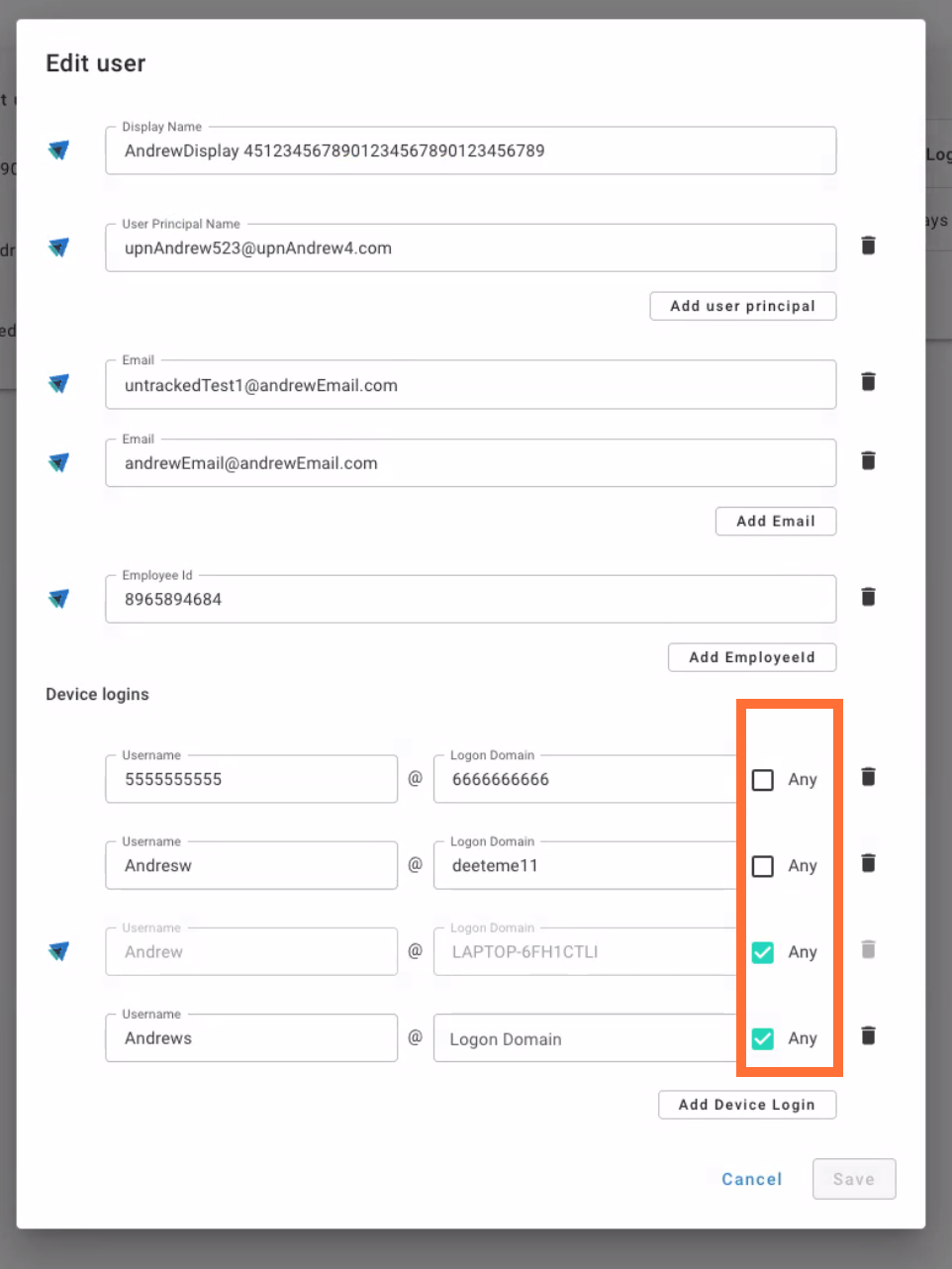This screenshot has height=1269, width=952.
Task: Focus the empty Logon Domain field
Action: pyautogui.click(x=585, y=1038)
